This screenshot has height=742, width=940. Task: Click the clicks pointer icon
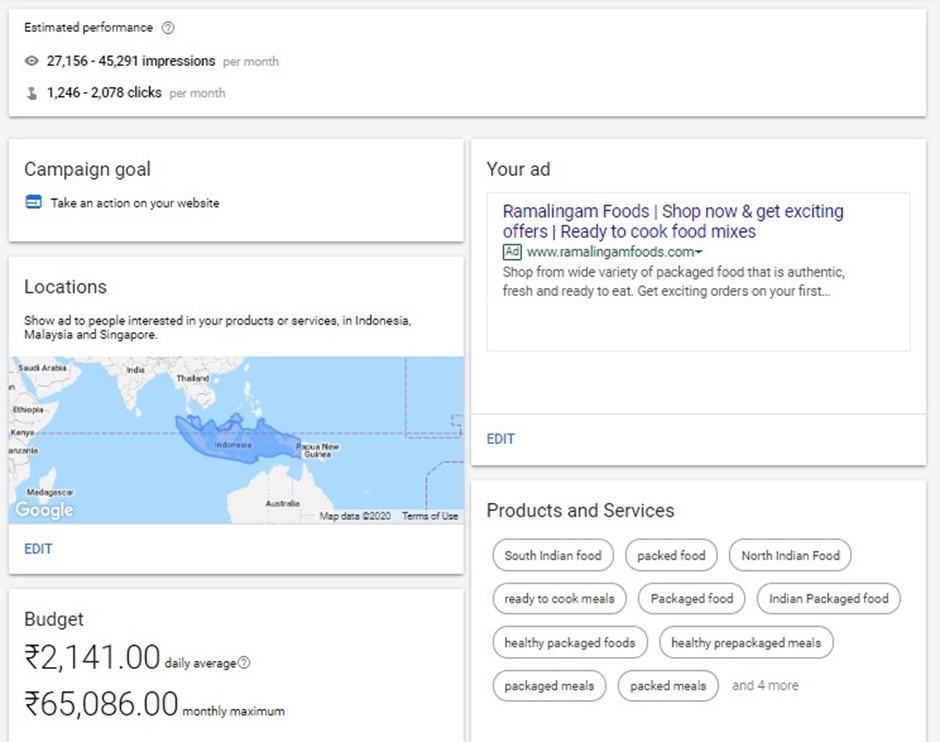tap(31, 93)
